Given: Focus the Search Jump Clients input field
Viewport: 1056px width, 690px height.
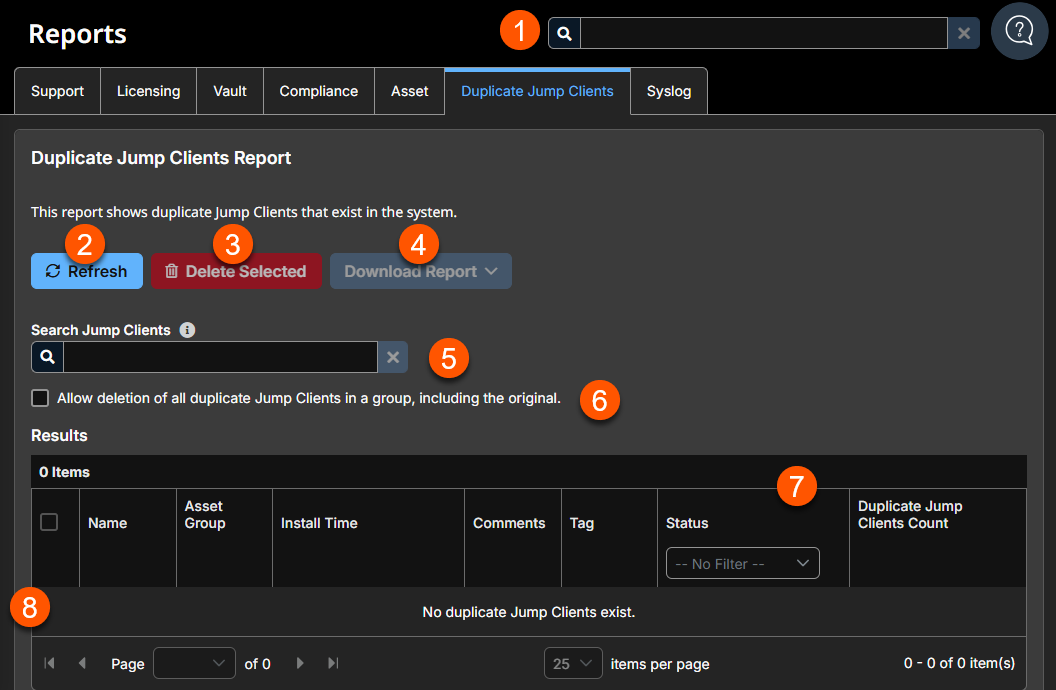Looking at the screenshot, I should click(x=220, y=357).
